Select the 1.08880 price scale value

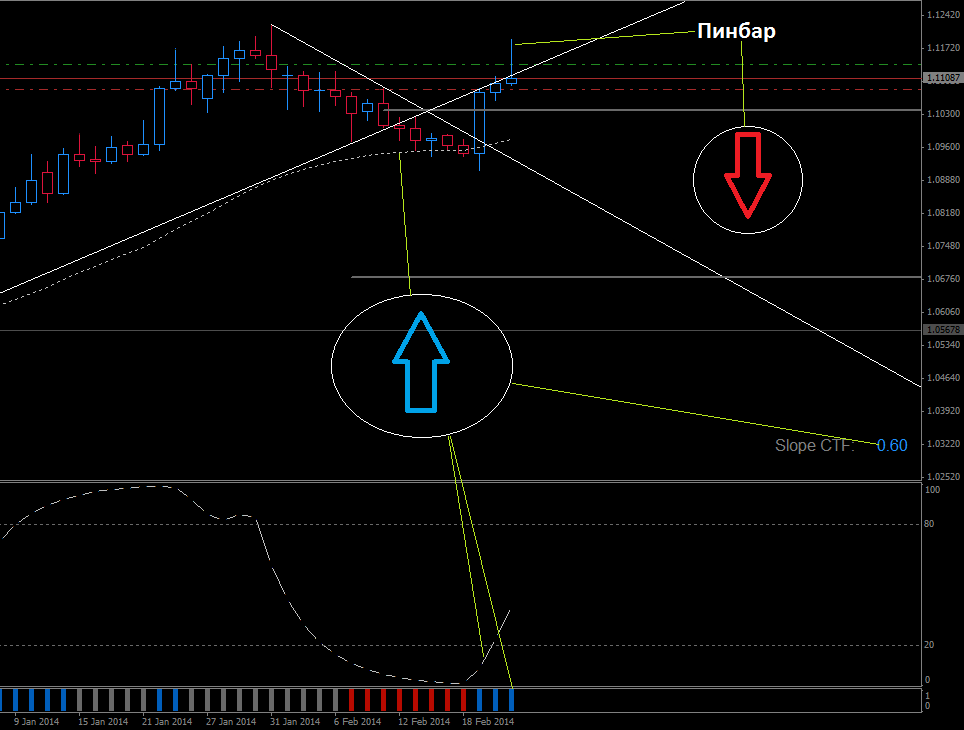click(x=943, y=180)
